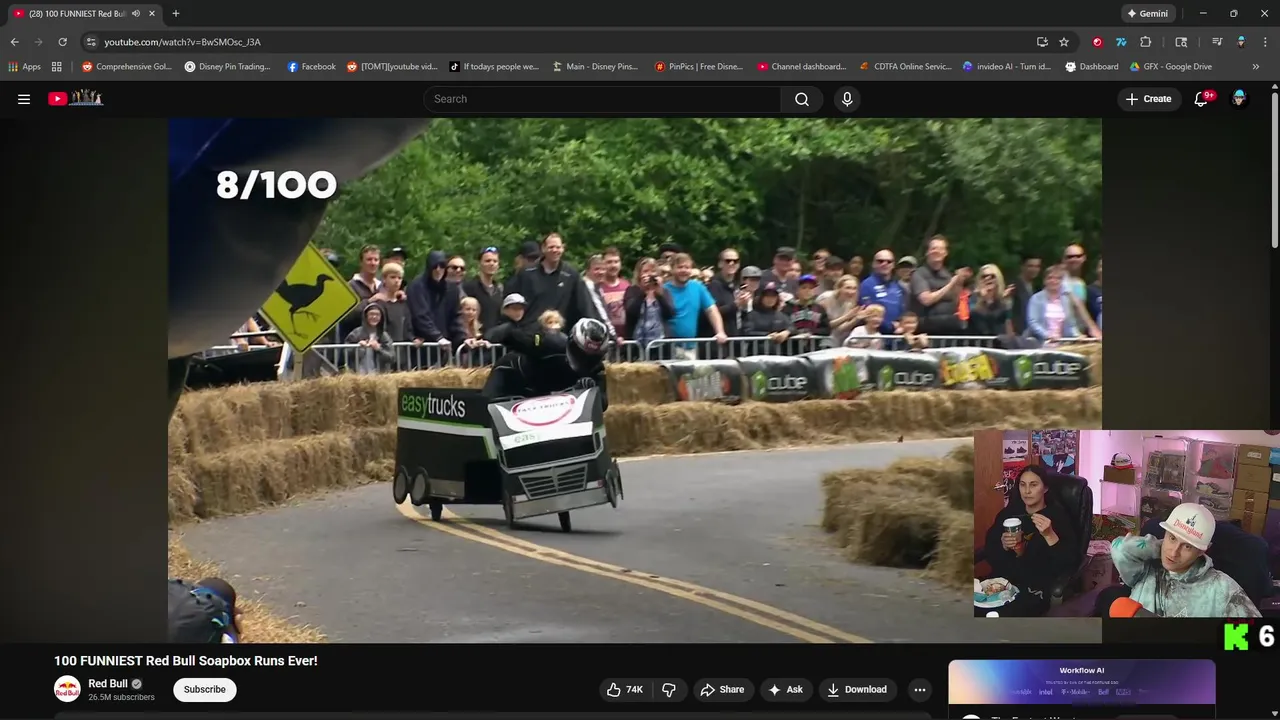The image size is (1280, 720).
Task: Open media controls icon in toolbar
Action: [x=1217, y=42]
